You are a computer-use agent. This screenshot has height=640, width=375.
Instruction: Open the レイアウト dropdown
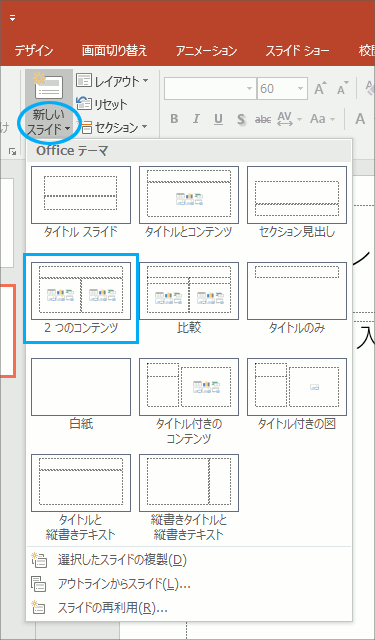113,81
